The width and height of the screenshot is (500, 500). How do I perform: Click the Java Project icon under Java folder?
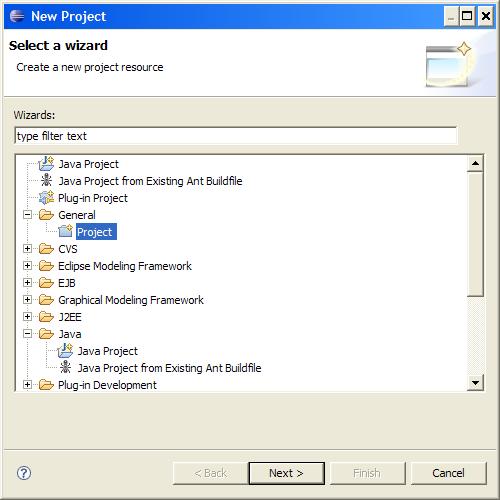[65, 351]
